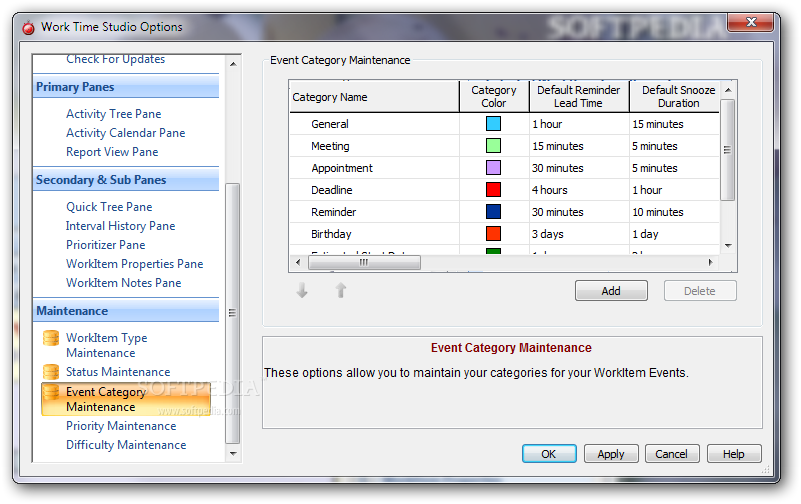Click Default Snooze Duration column header
This screenshot has height=504, width=801.
click(x=675, y=97)
